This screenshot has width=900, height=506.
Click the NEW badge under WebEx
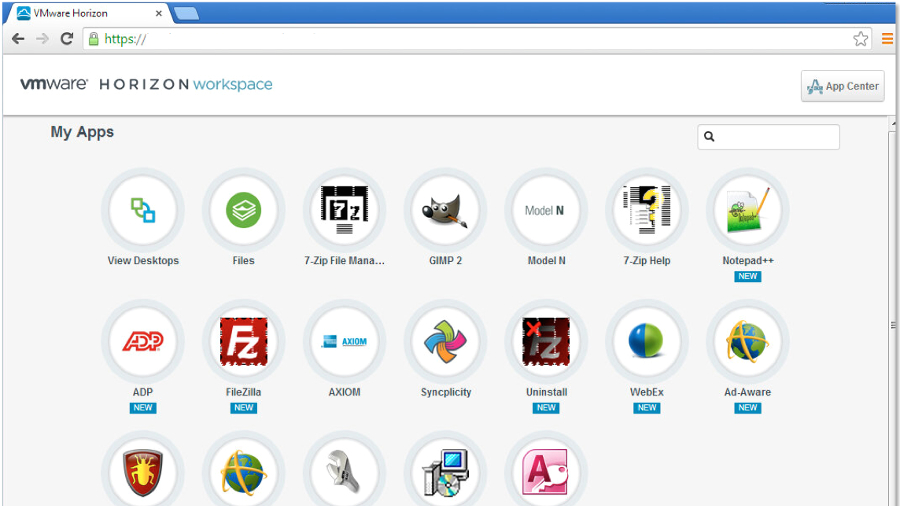pyautogui.click(x=647, y=408)
